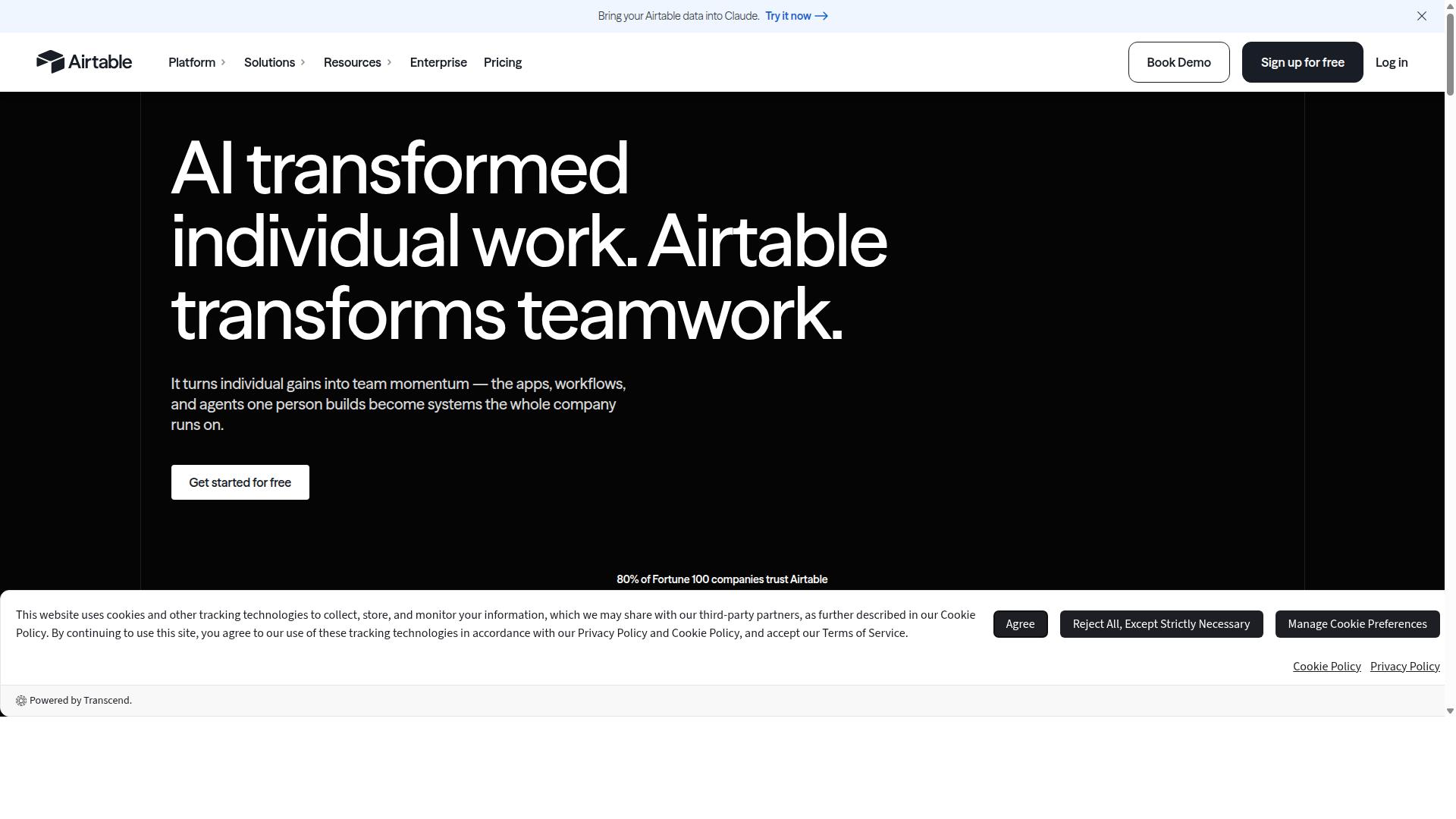1456x819 pixels.
Task: Click the '80% of Fortune 100 companies' text
Action: [722, 579]
